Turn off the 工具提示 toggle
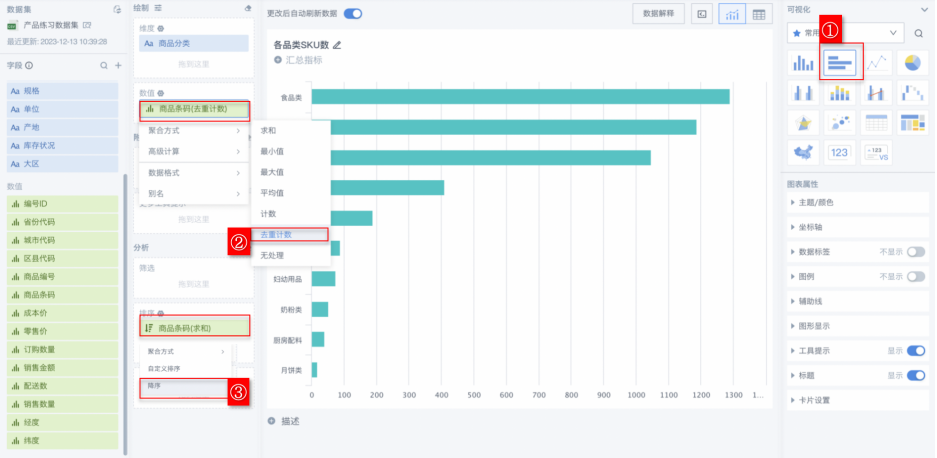This screenshot has width=937, height=458. coord(915,350)
